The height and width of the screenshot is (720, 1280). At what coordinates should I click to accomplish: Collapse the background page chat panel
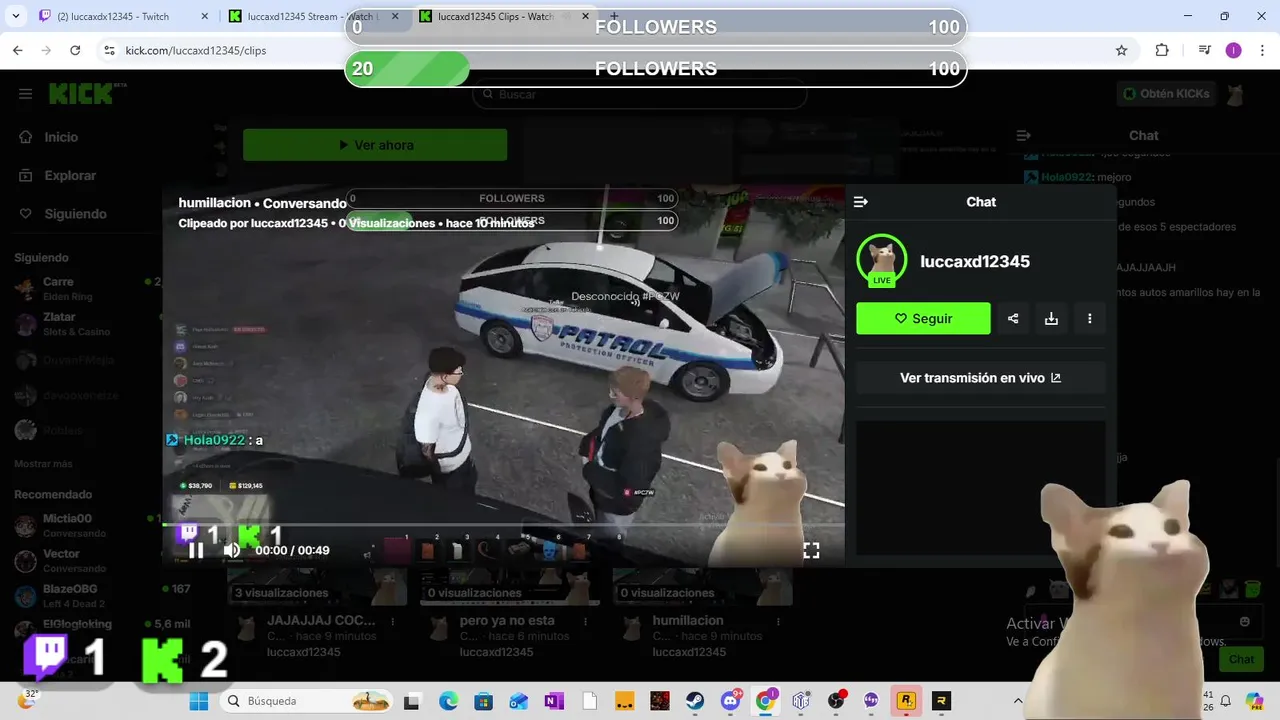1023,135
